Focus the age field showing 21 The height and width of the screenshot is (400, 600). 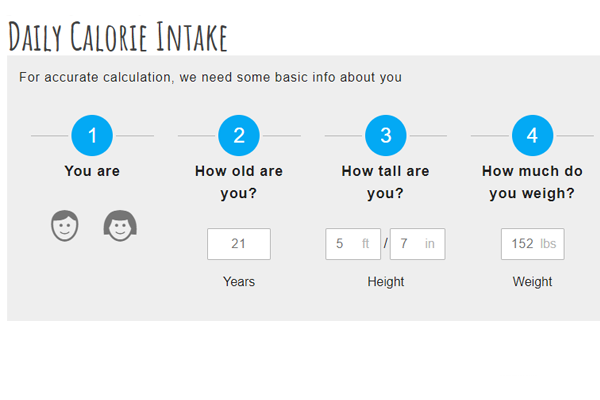[239, 244]
